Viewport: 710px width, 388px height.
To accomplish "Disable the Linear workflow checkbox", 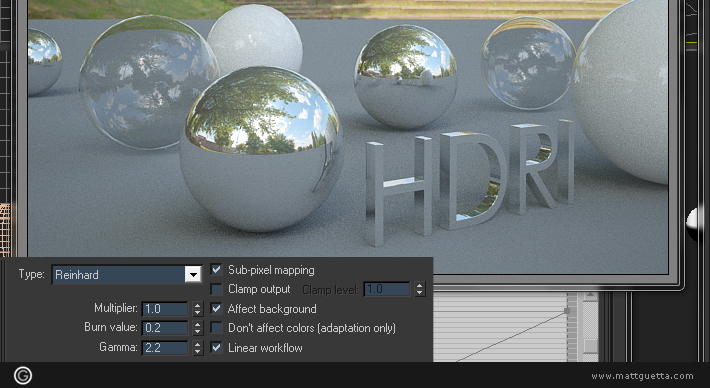I will point(216,348).
